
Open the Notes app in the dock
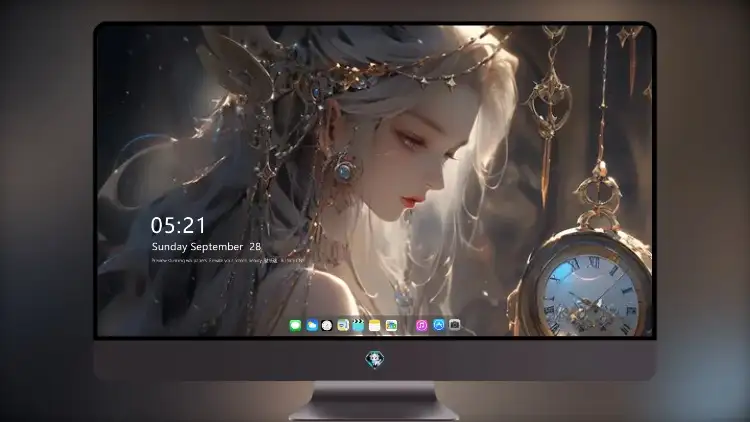375,326
